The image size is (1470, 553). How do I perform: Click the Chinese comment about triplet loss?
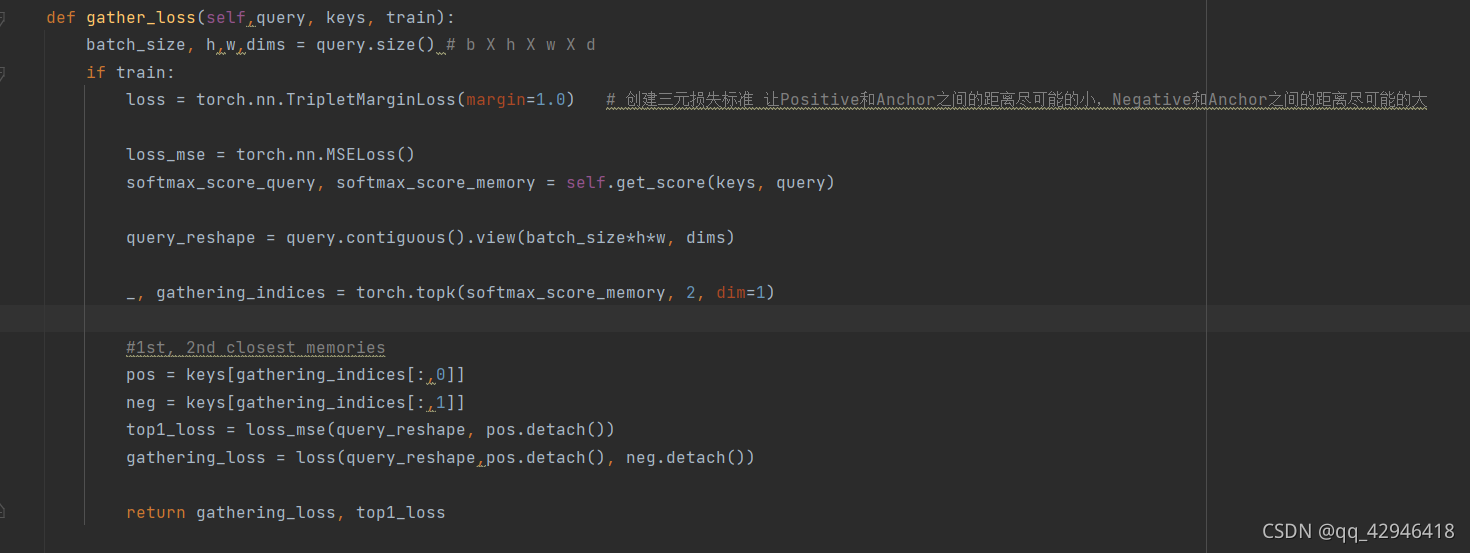pyautogui.click(x=1016, y=99)
